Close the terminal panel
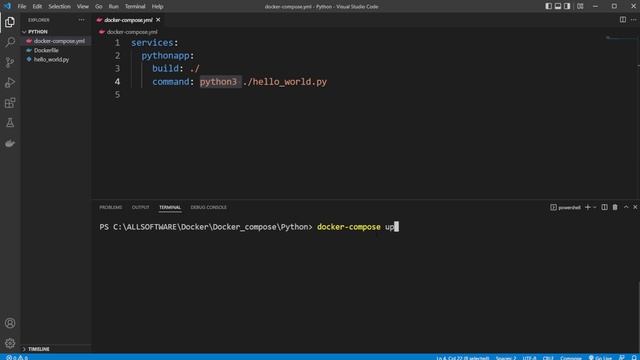 pyautogui.click(x=635, y=207)
